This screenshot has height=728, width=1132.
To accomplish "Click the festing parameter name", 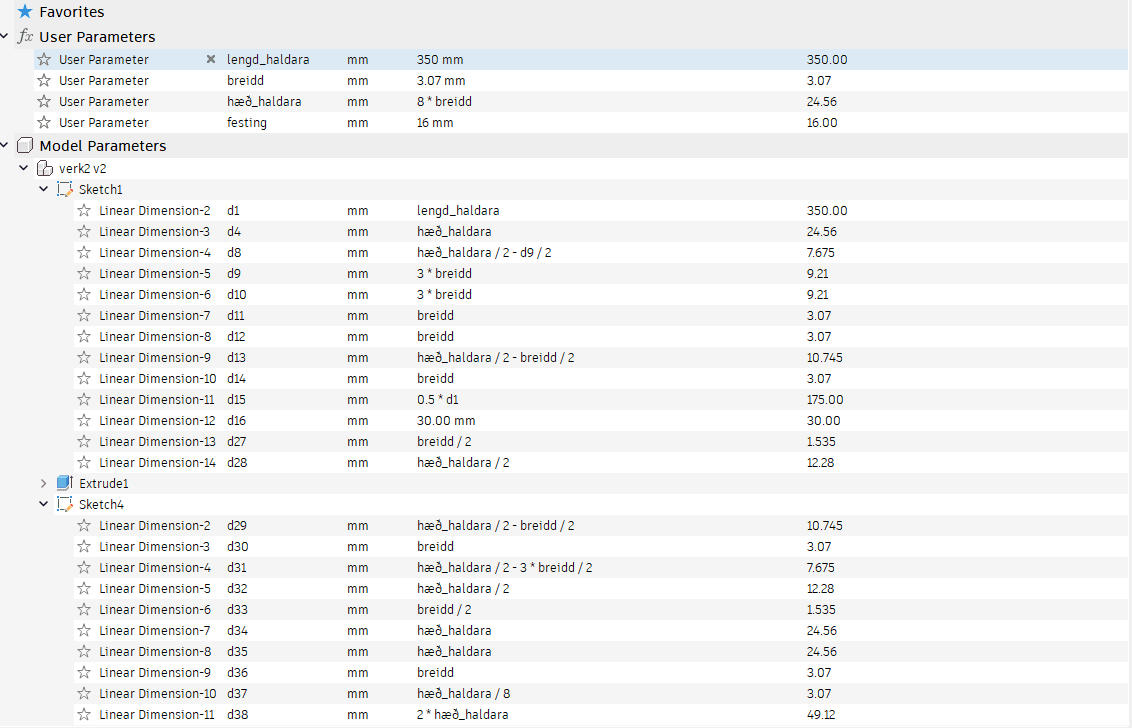I will click(247, 122).
